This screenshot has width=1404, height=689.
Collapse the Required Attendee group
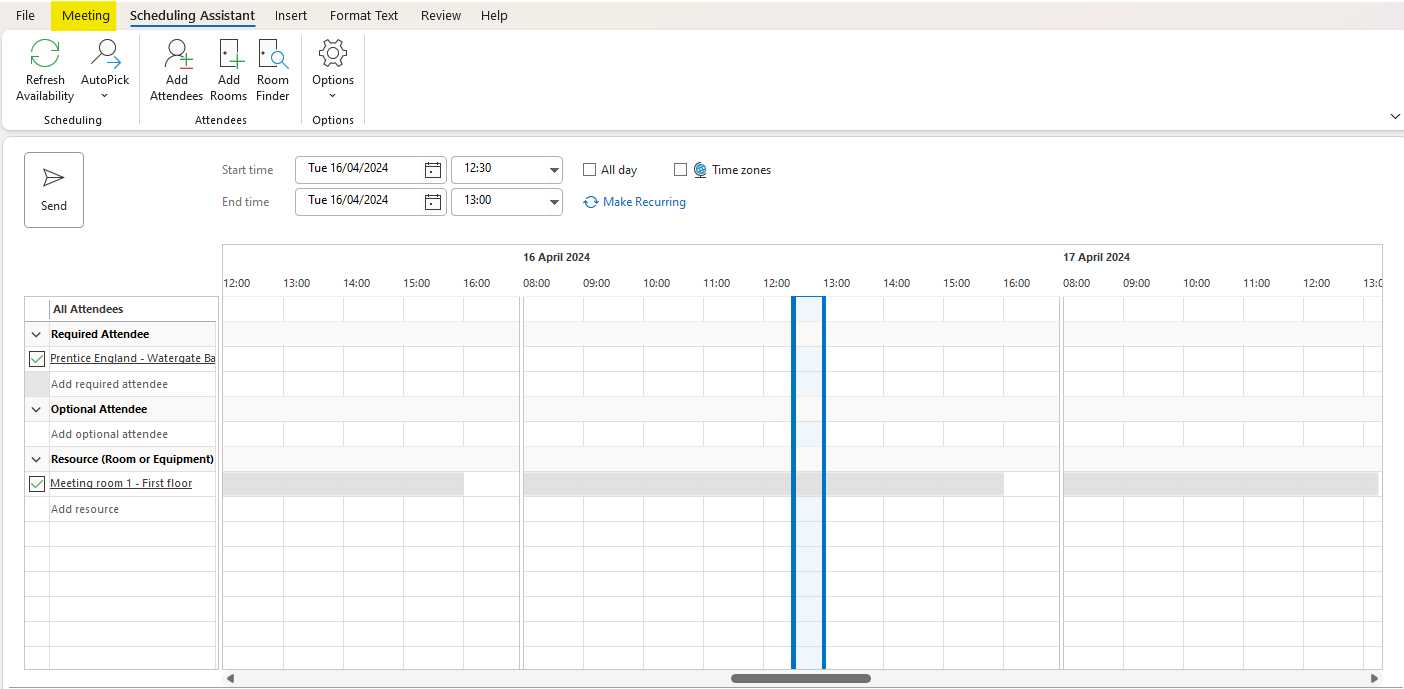click(37, 335)
